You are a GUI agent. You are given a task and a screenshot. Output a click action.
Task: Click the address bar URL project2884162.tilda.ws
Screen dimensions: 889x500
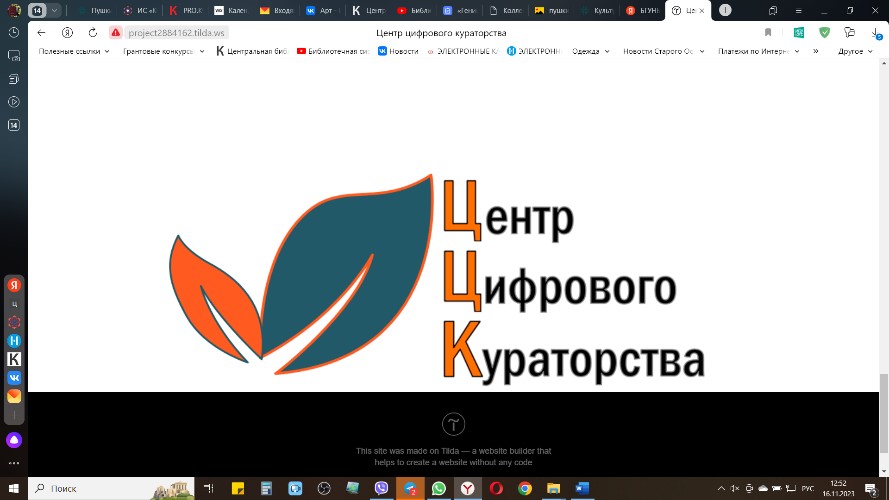point(176,33)
